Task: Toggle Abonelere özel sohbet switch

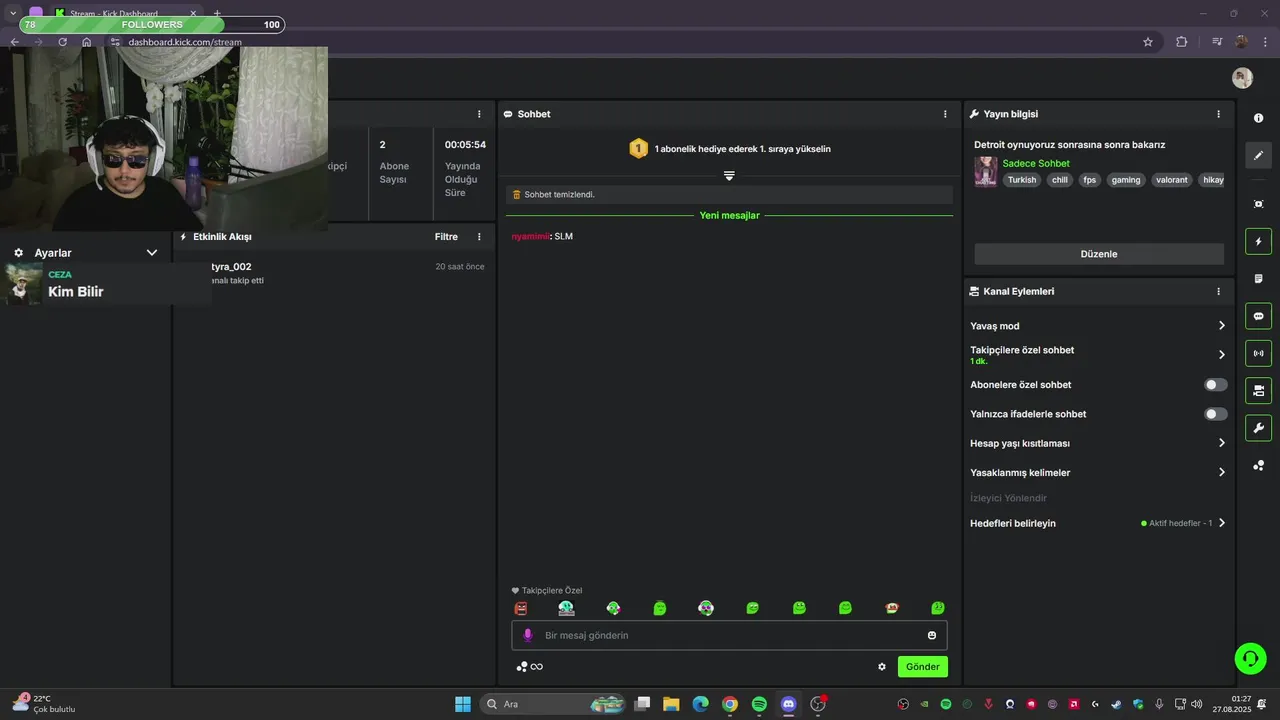Action: coord(1215,385)
